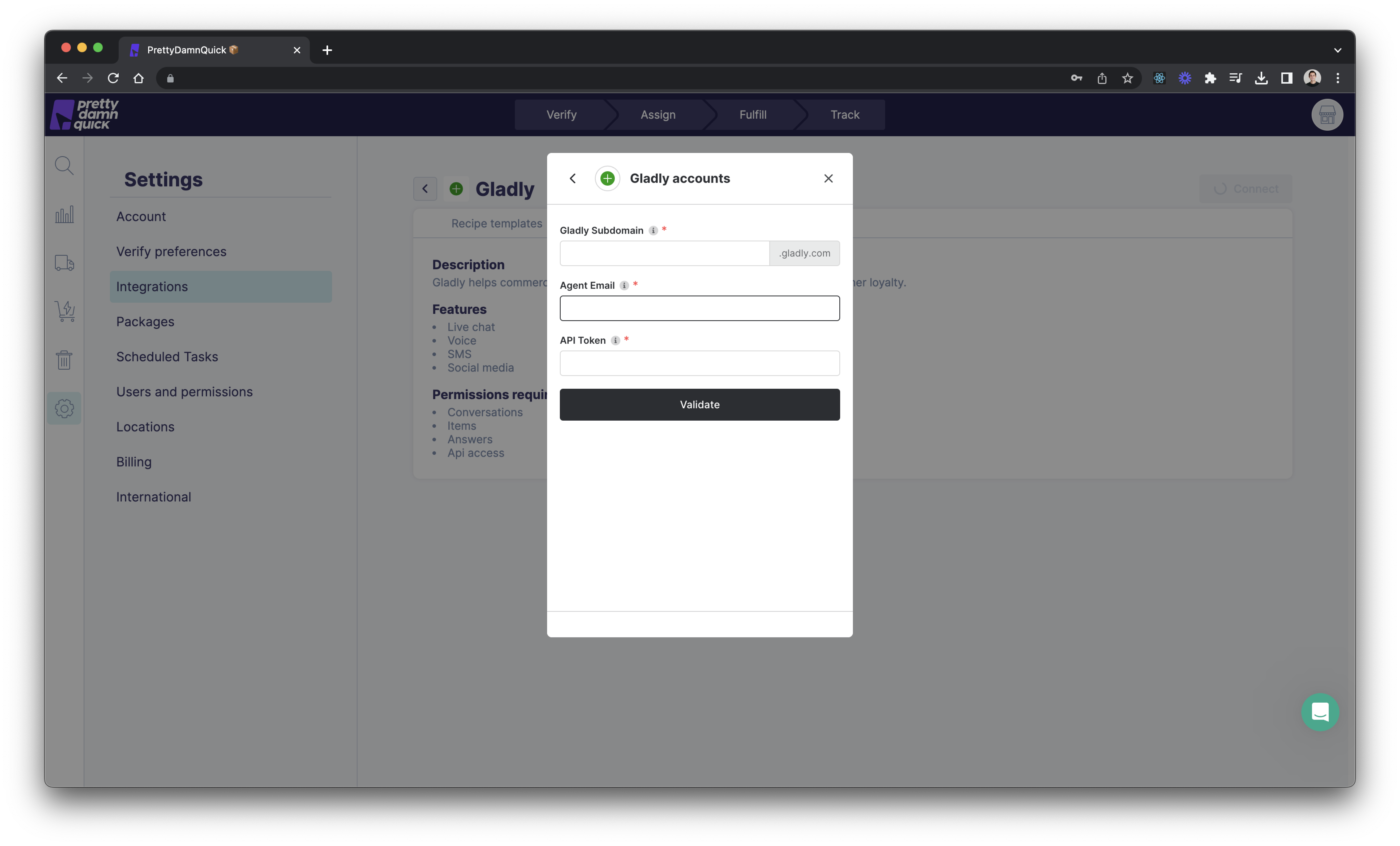Close the Gladly accounts dialog

coord(828,178)
